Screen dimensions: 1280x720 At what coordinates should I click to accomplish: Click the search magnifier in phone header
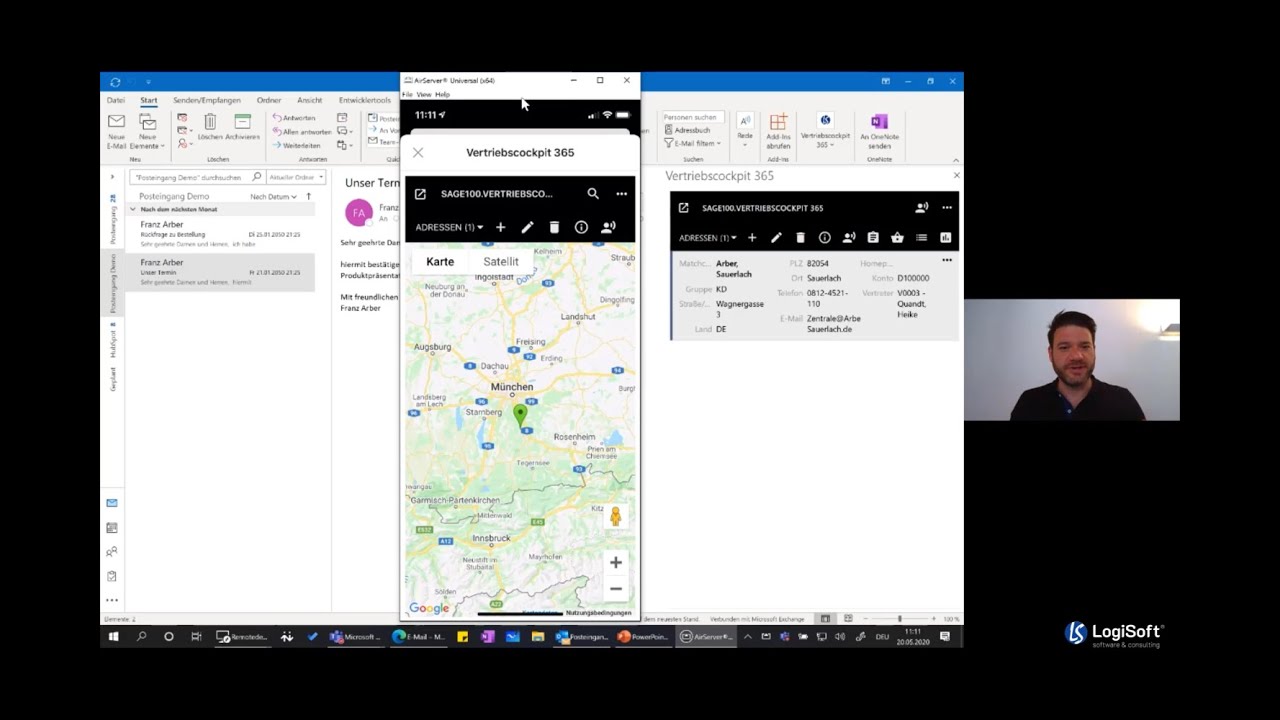pyautogui.click(x=593, y=194)
